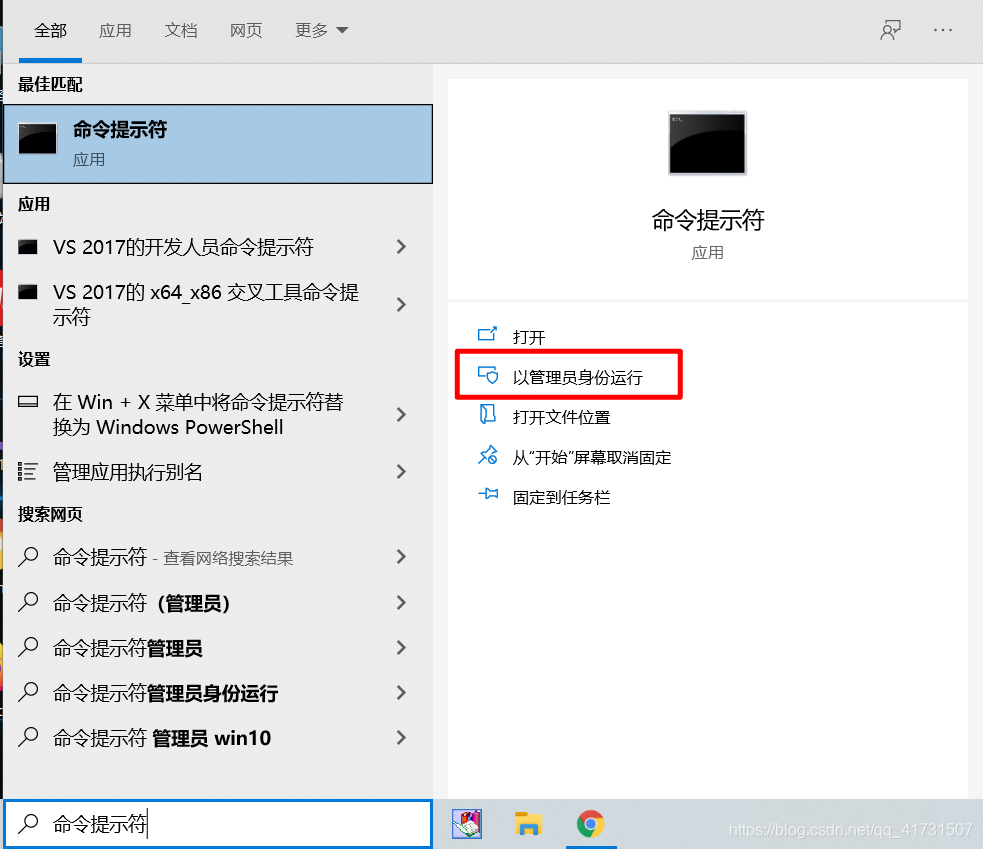Click the 命令提示符 icon in best match
This screenshot has height=849, width=983.
(37, 139)
